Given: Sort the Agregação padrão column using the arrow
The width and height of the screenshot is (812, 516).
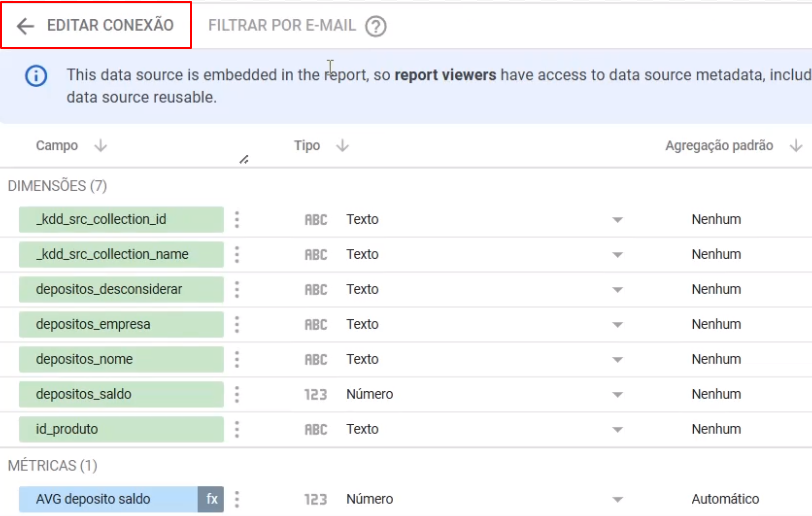Looking at the screenshot, I should (795, 146).
